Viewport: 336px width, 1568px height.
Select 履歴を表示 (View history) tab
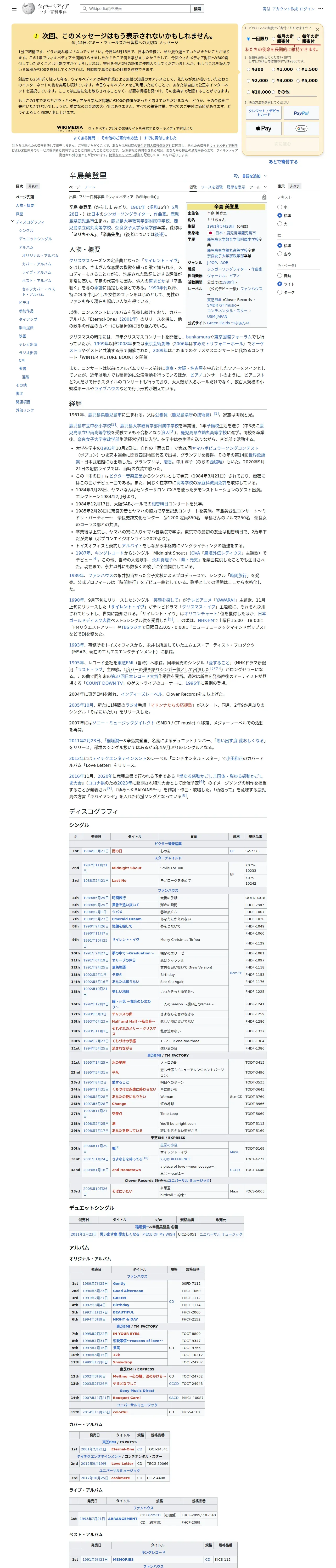pos(236,187)
